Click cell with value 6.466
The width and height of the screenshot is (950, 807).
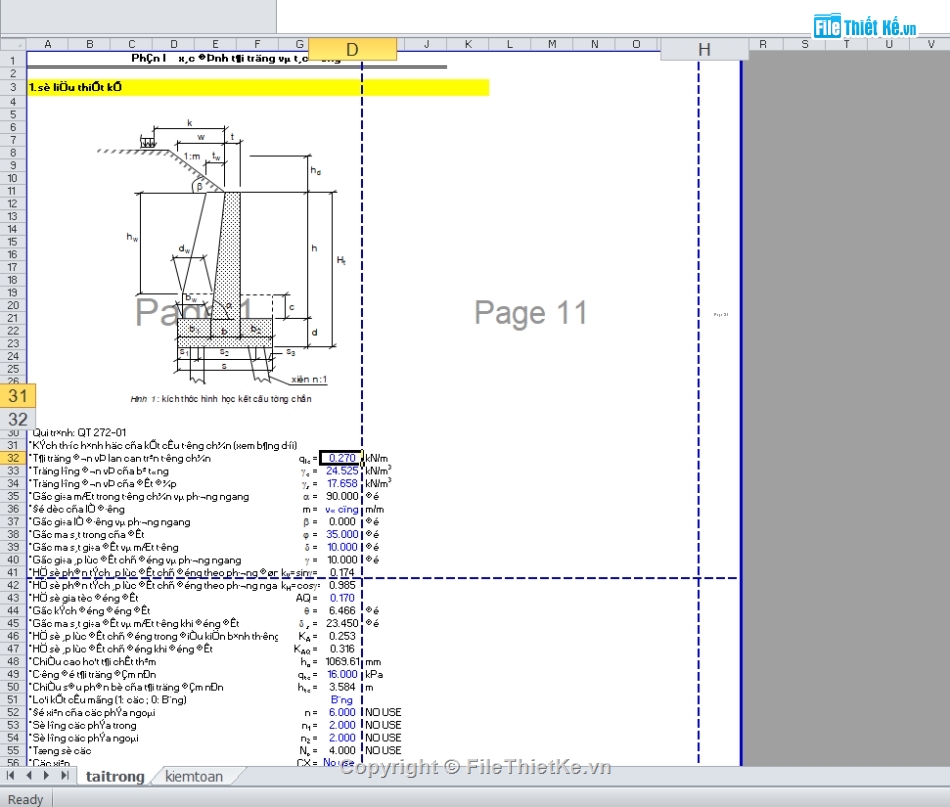340,611
